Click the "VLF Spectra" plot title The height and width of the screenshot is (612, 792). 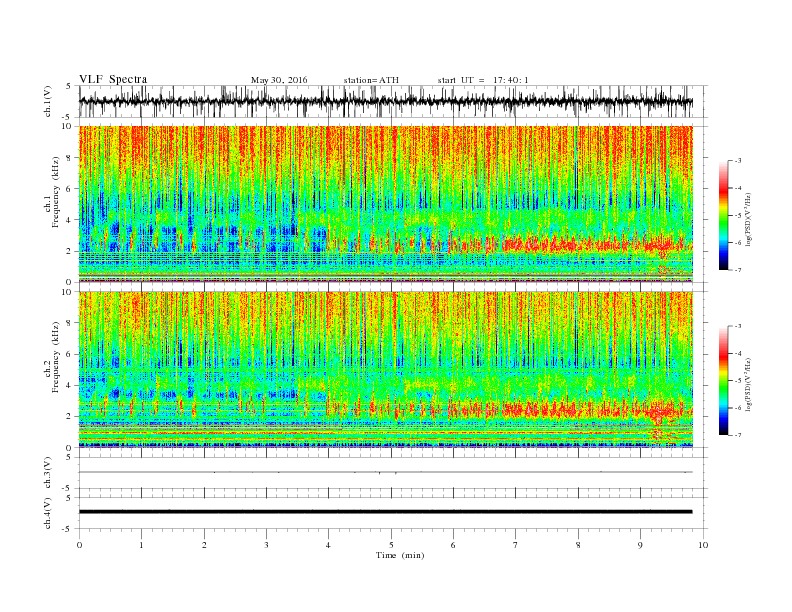pos(113,79)
